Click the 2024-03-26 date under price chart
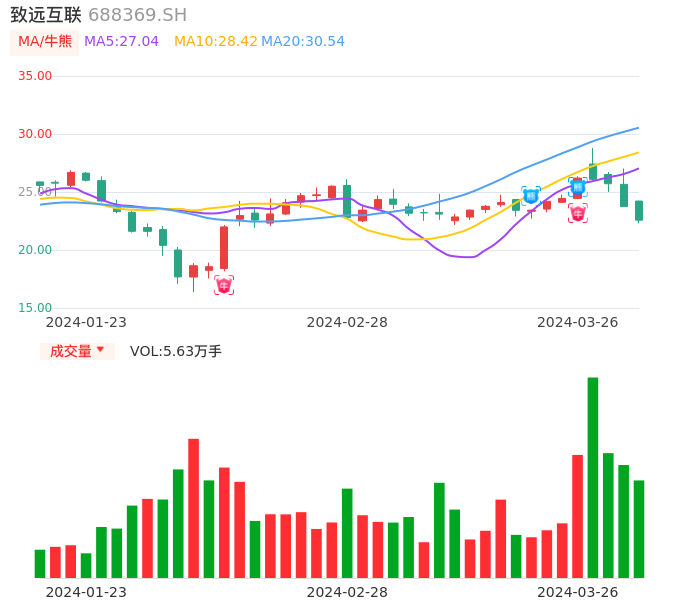The image size is (686, 606). 578,322
